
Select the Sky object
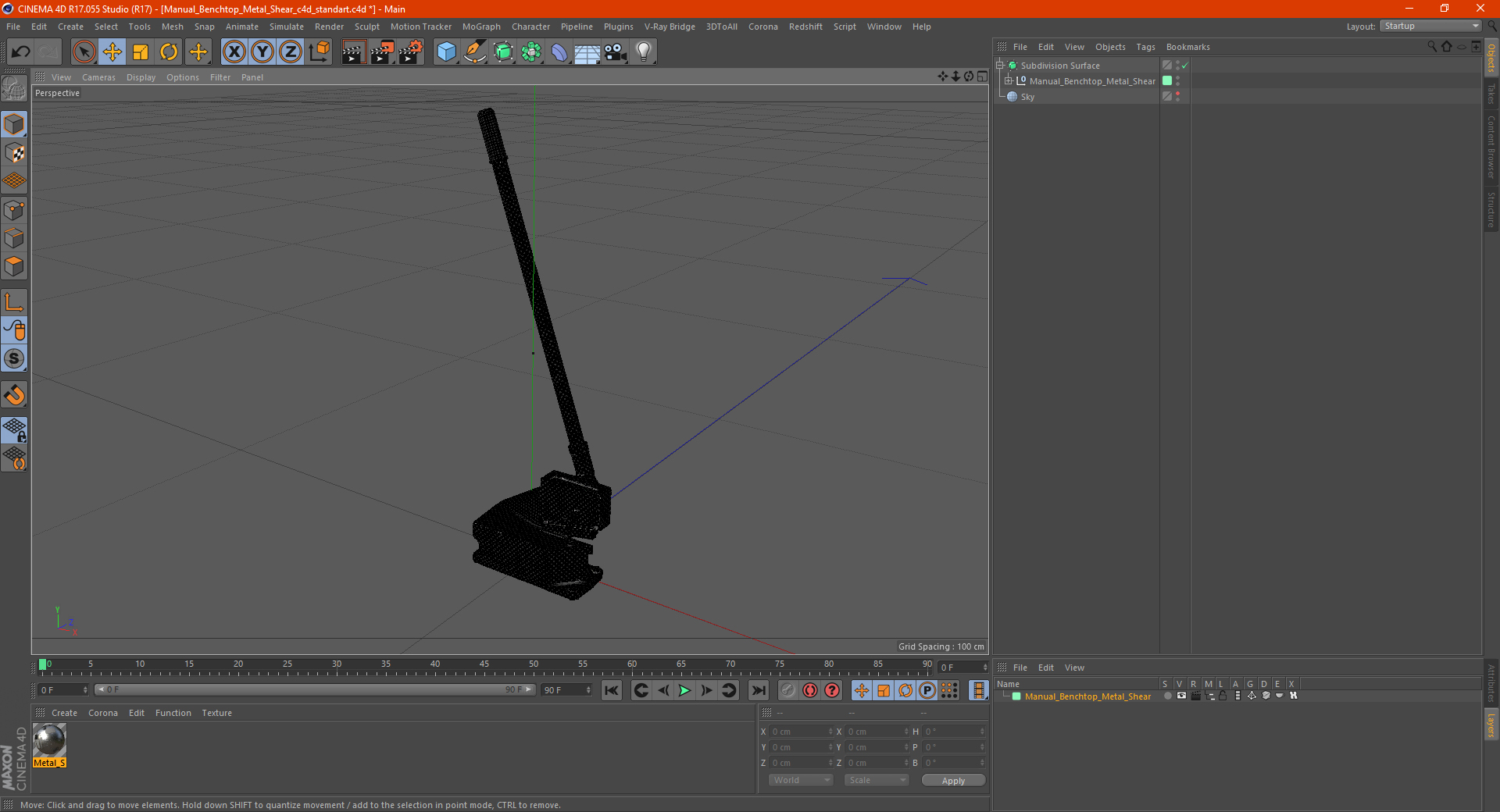[x=1027, y=97]
